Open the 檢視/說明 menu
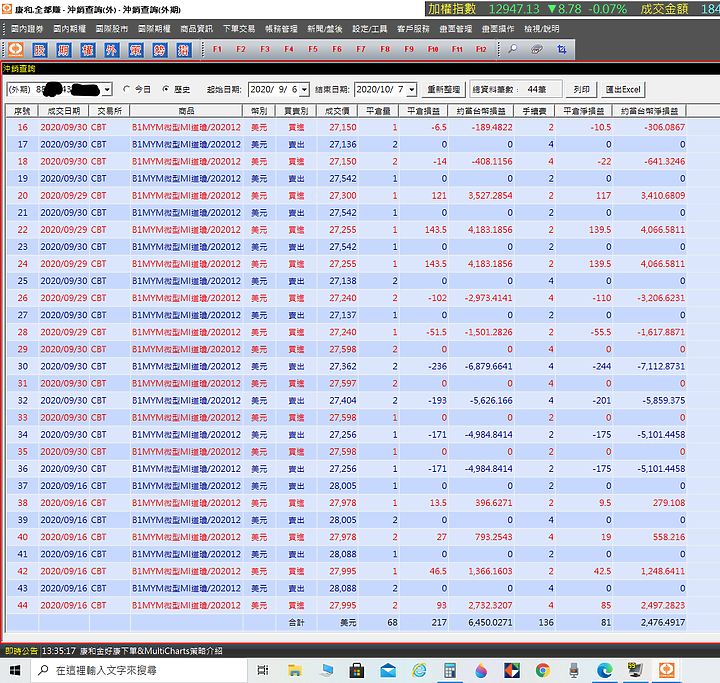Image resolution: width=720 pixels, height=683 pixels. coord(541,29)
